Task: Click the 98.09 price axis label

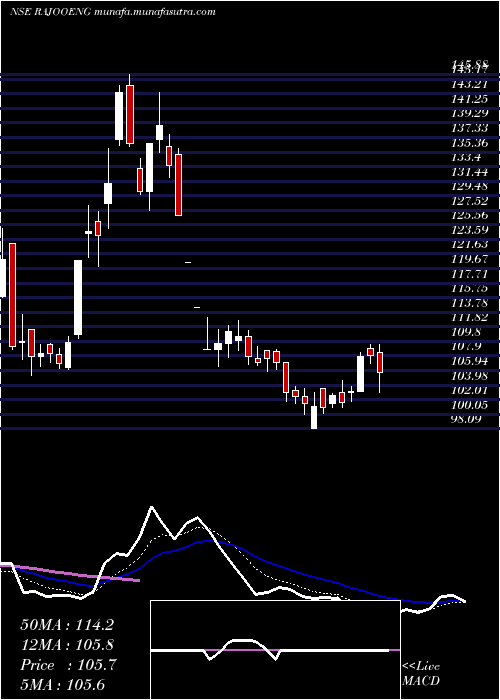Action: coord(466,419)
